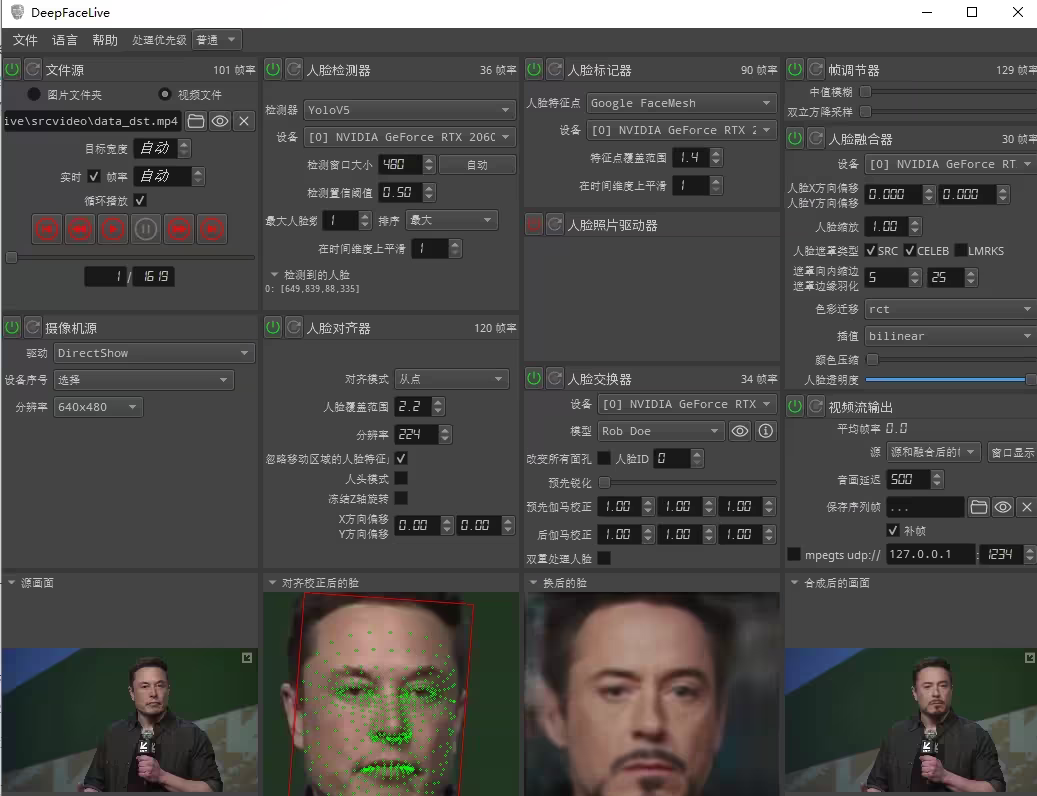Open the 排序 最大 dropdown
The width and height of the screenshot is (1037, 796).
point(451,220)
